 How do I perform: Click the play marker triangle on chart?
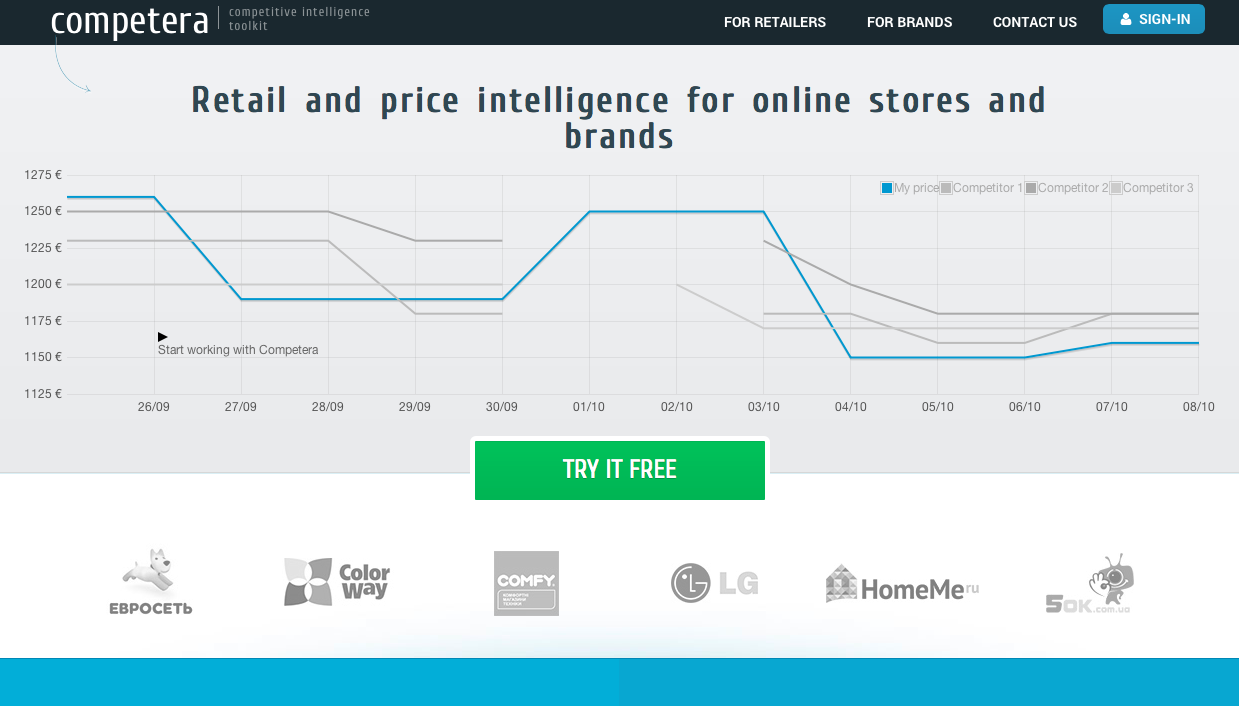click(163, 337)
